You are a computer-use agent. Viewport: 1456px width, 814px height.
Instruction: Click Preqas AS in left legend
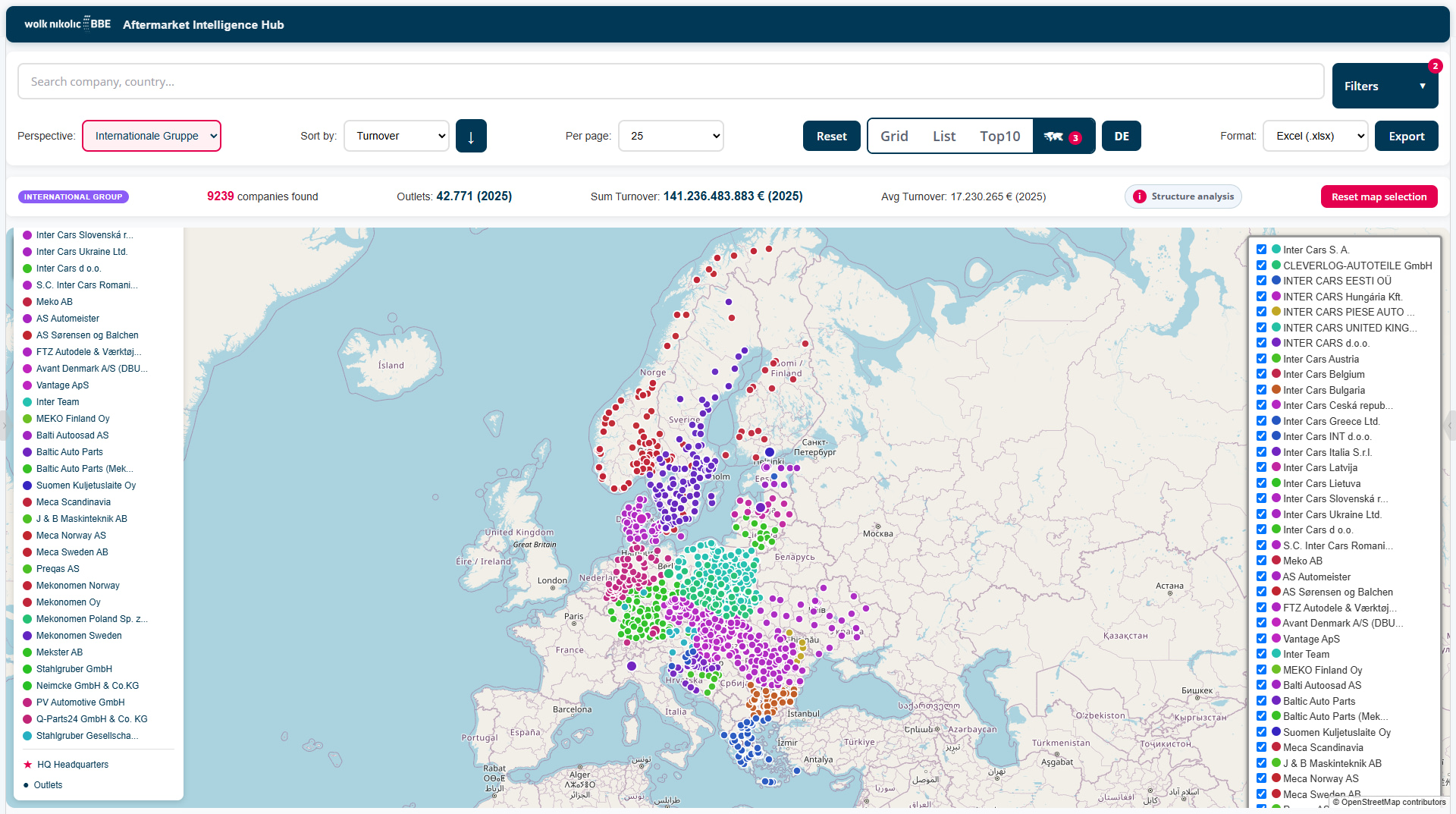tap(58, 569)
